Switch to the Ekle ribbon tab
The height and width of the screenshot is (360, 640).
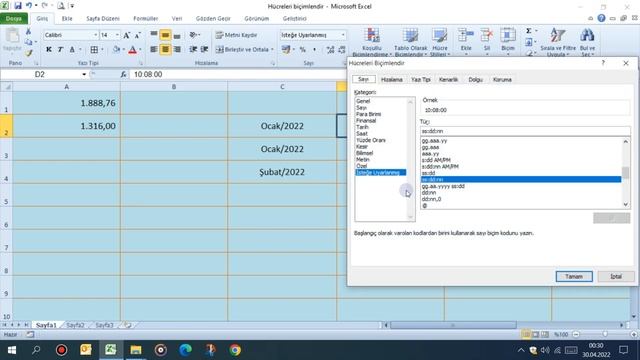(67, 18)
